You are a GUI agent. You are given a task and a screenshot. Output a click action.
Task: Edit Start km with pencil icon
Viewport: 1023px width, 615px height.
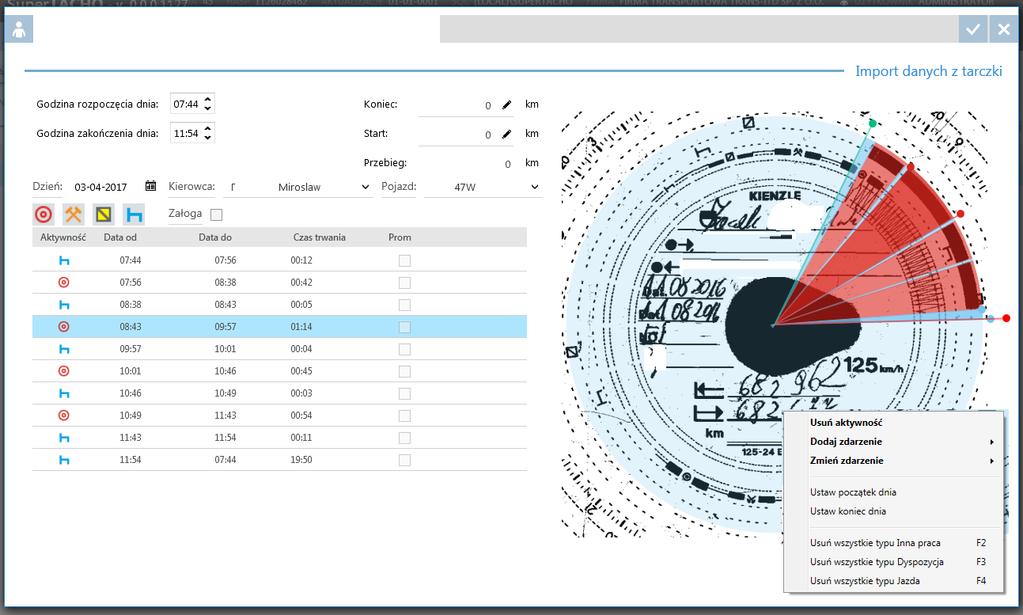coord(506,134)
